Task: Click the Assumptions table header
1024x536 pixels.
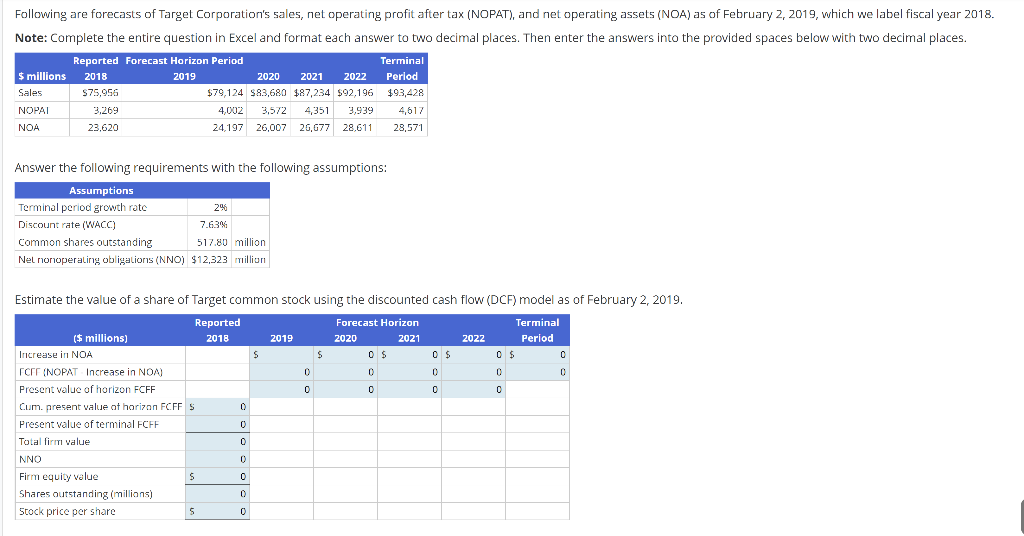Action: click(x=142, y=191)
